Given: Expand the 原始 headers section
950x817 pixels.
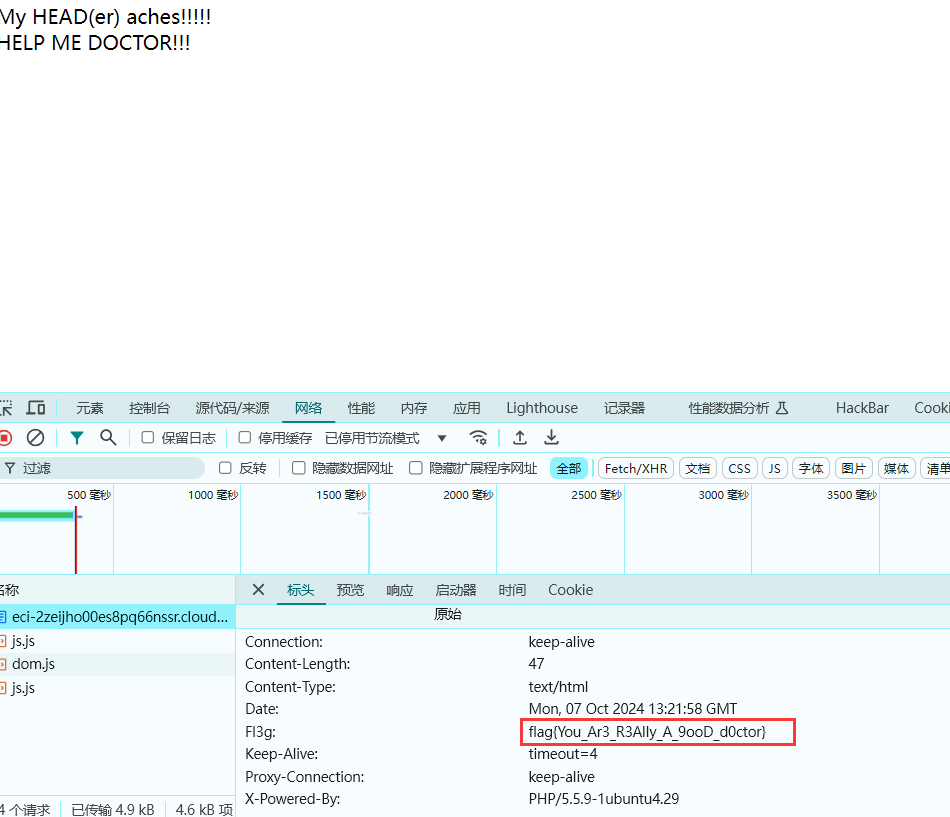Looking at the screenshot, I should pyautogui.click(x=447, y=615).
